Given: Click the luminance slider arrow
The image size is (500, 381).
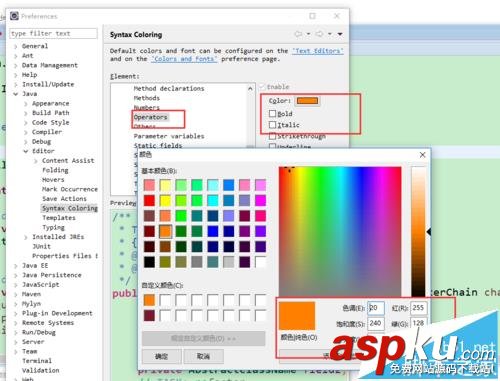Looking at the screenshot, I should click(x=429, y=231).
